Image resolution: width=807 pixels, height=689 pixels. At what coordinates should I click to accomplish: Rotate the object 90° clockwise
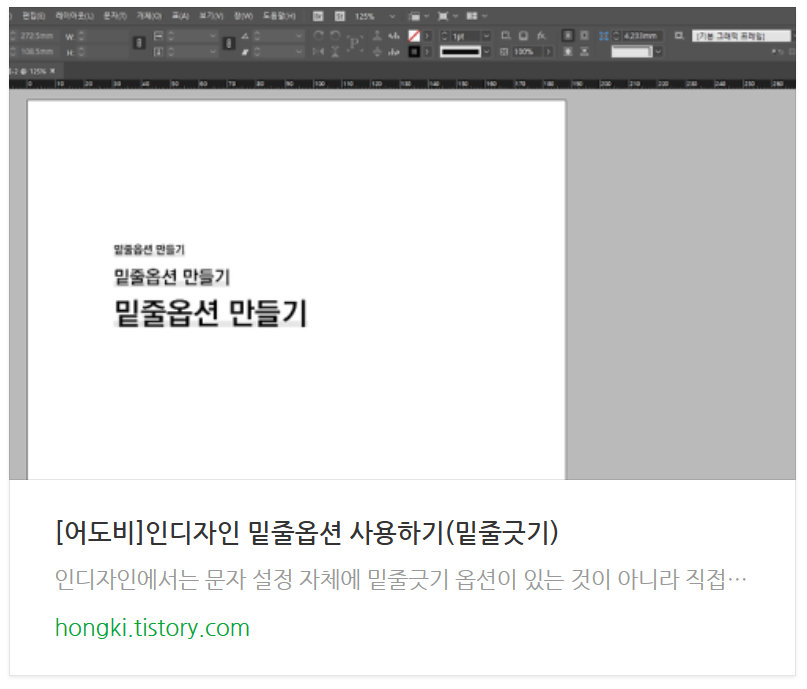[319, 36]
